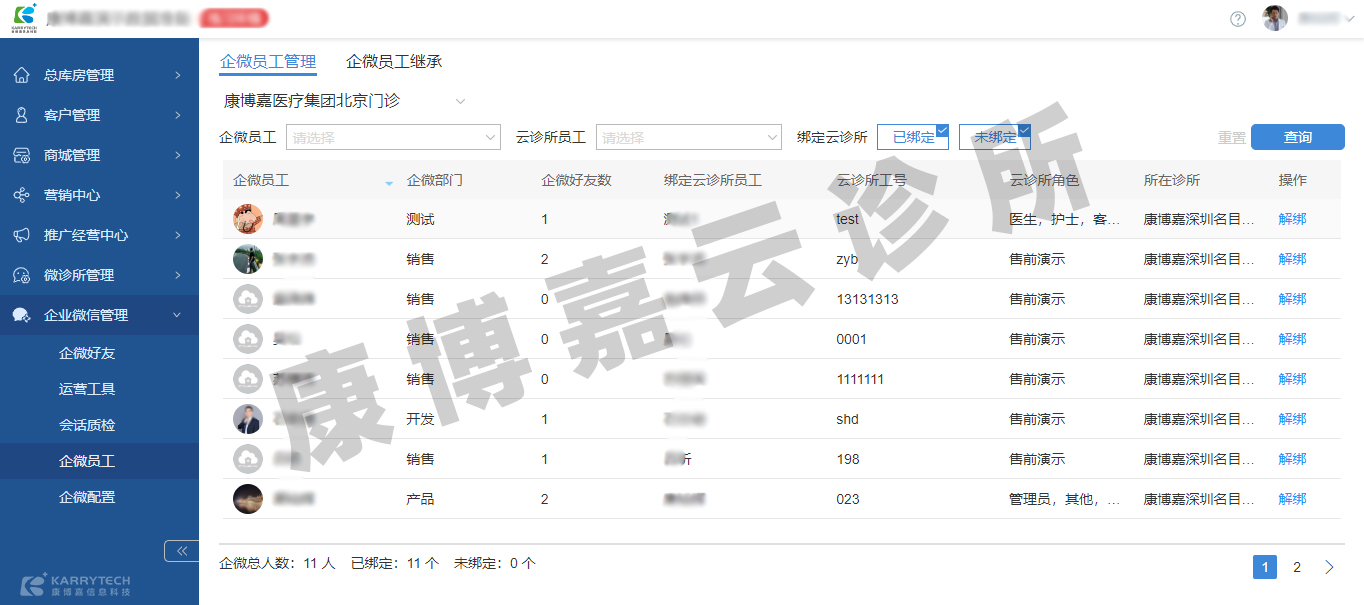Collapse the 企业微信管理 menu chevron
Viewport: 1364px width, 605px height.
pyautogui.click(x=177, y=315)
